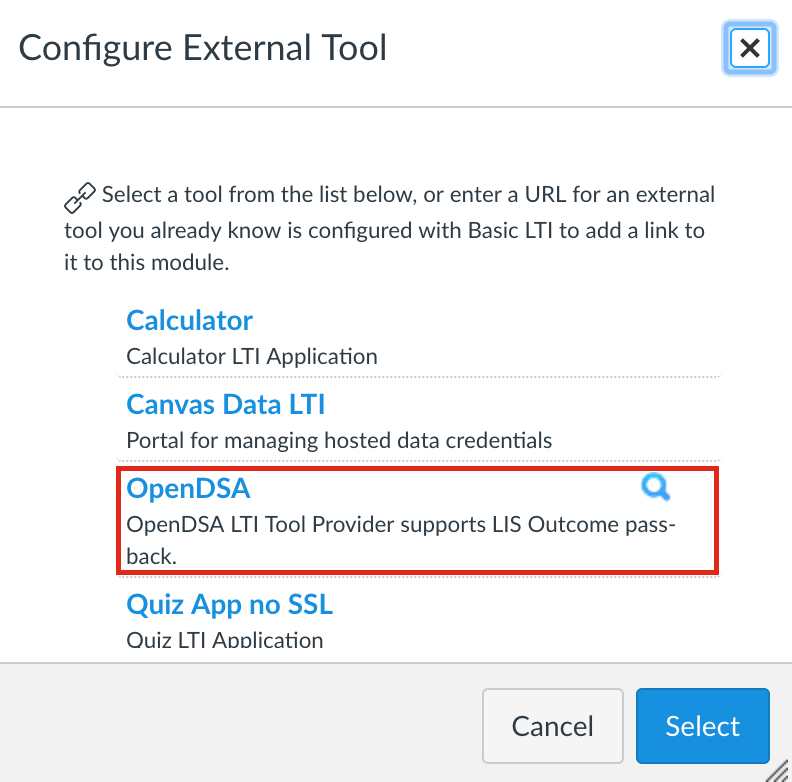The width and height of the screenshot is (792, 782).
Task: Click the Cancel button
Action: [553, 726]
